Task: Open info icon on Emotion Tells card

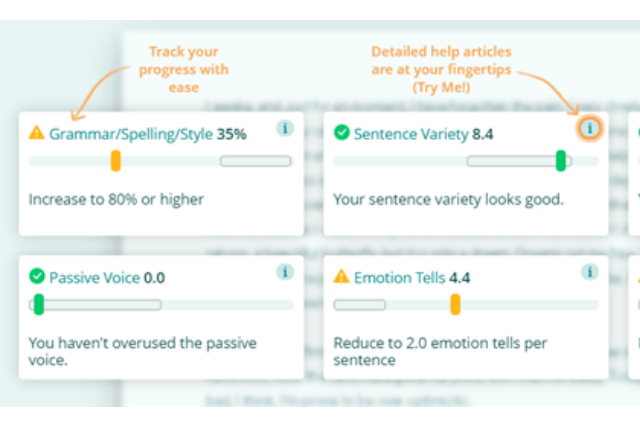Action: coord(589,272)
